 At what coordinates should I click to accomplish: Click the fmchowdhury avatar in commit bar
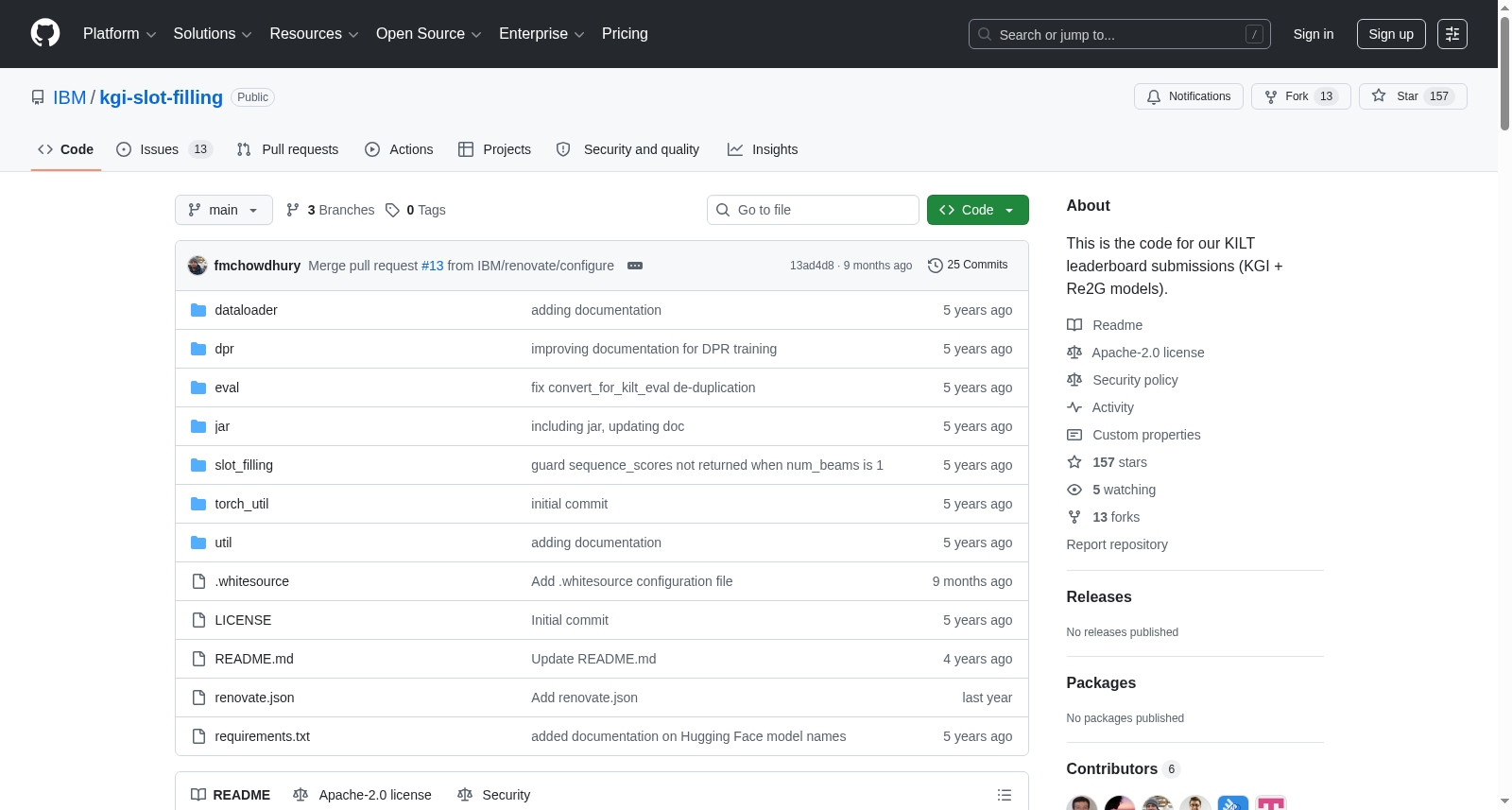(x=198, y=266)
